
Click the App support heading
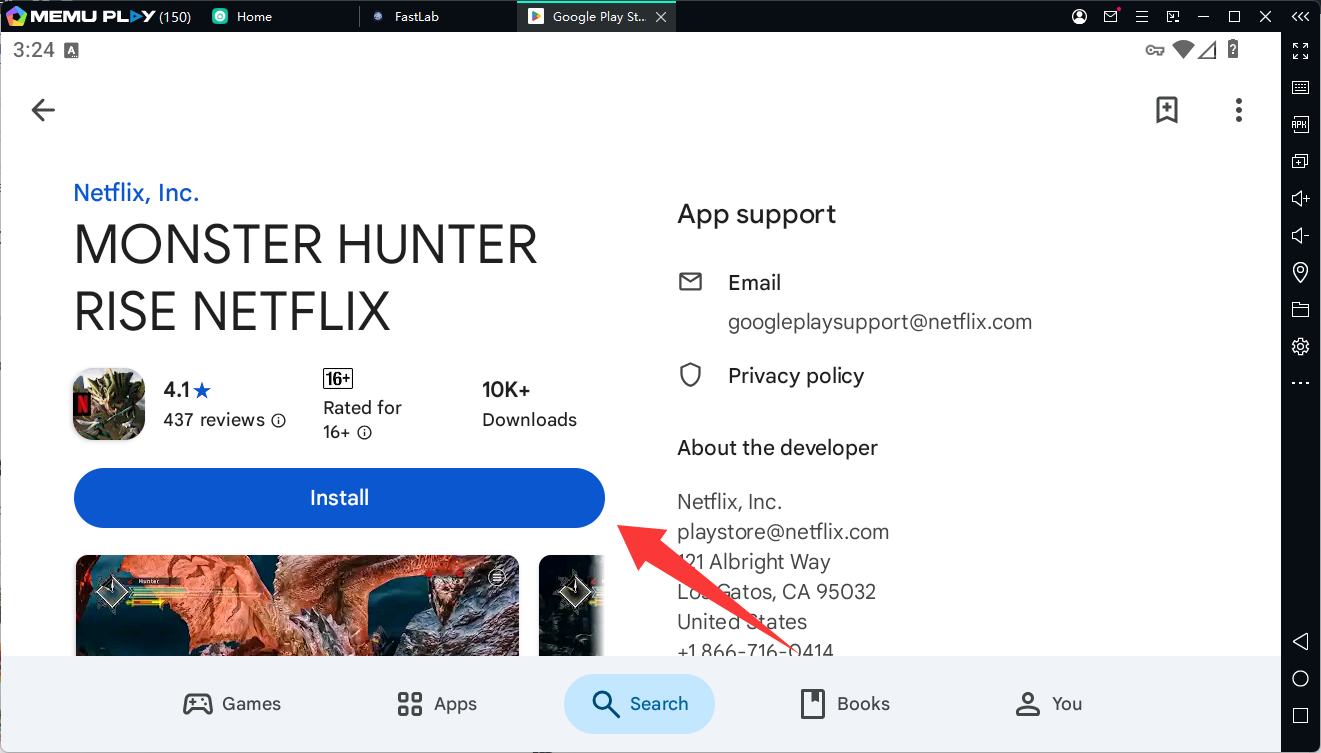coord(756,214)
